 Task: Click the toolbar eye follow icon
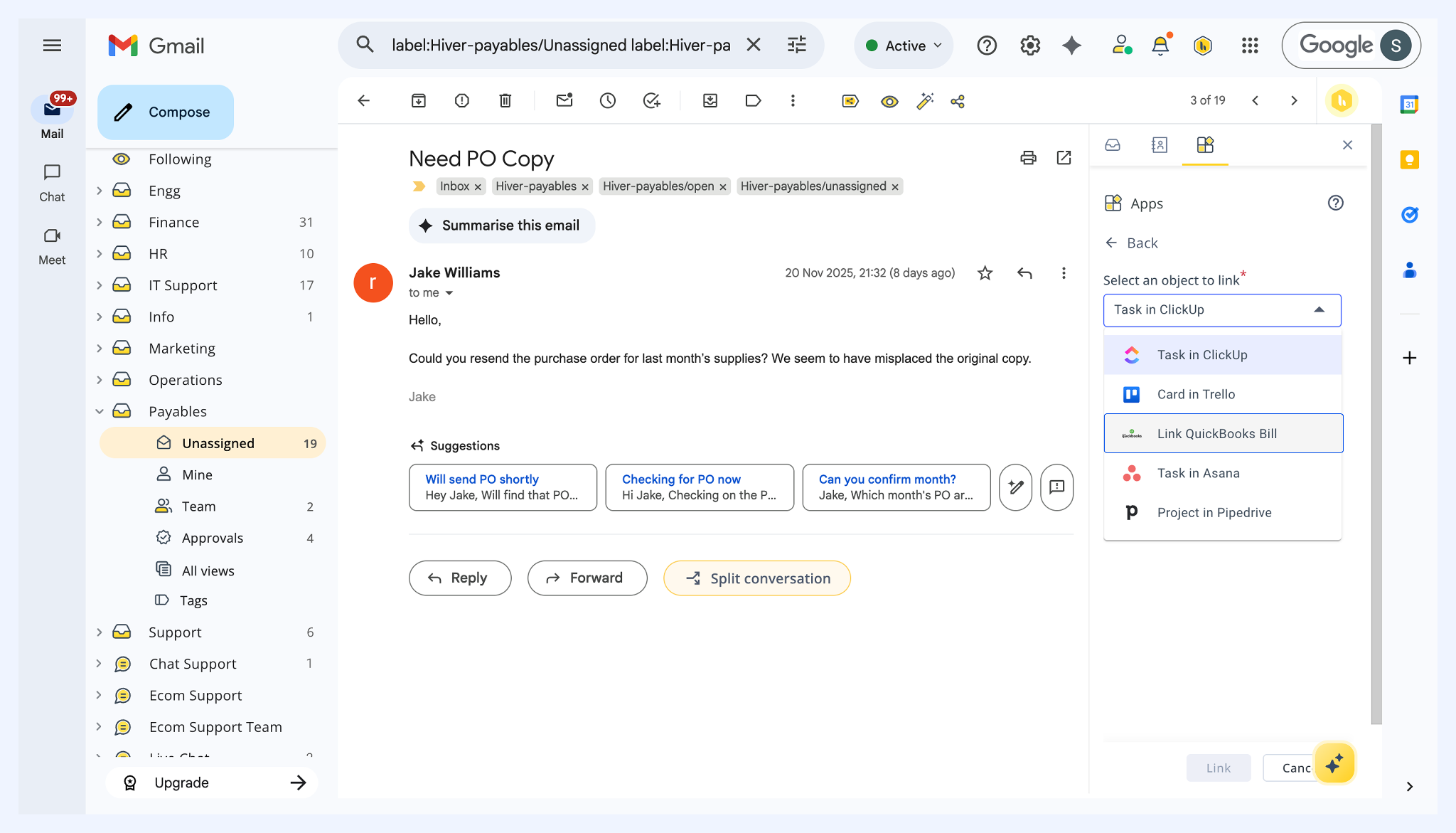click(x=889, y=101)
